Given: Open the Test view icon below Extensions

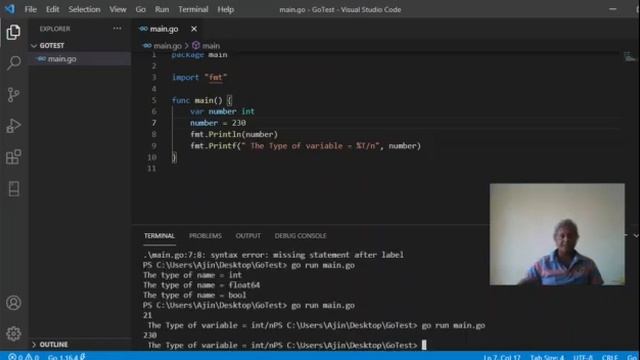Looking at the screenshot, I should 13,189.
